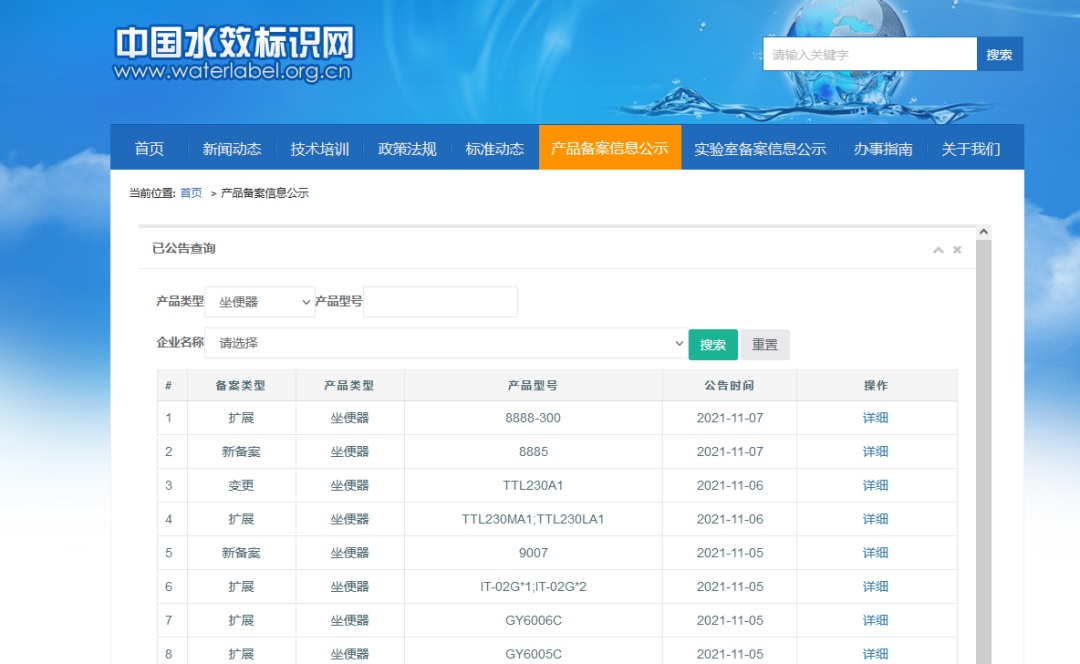Click the scrollbar up arrow

(983, 233)
